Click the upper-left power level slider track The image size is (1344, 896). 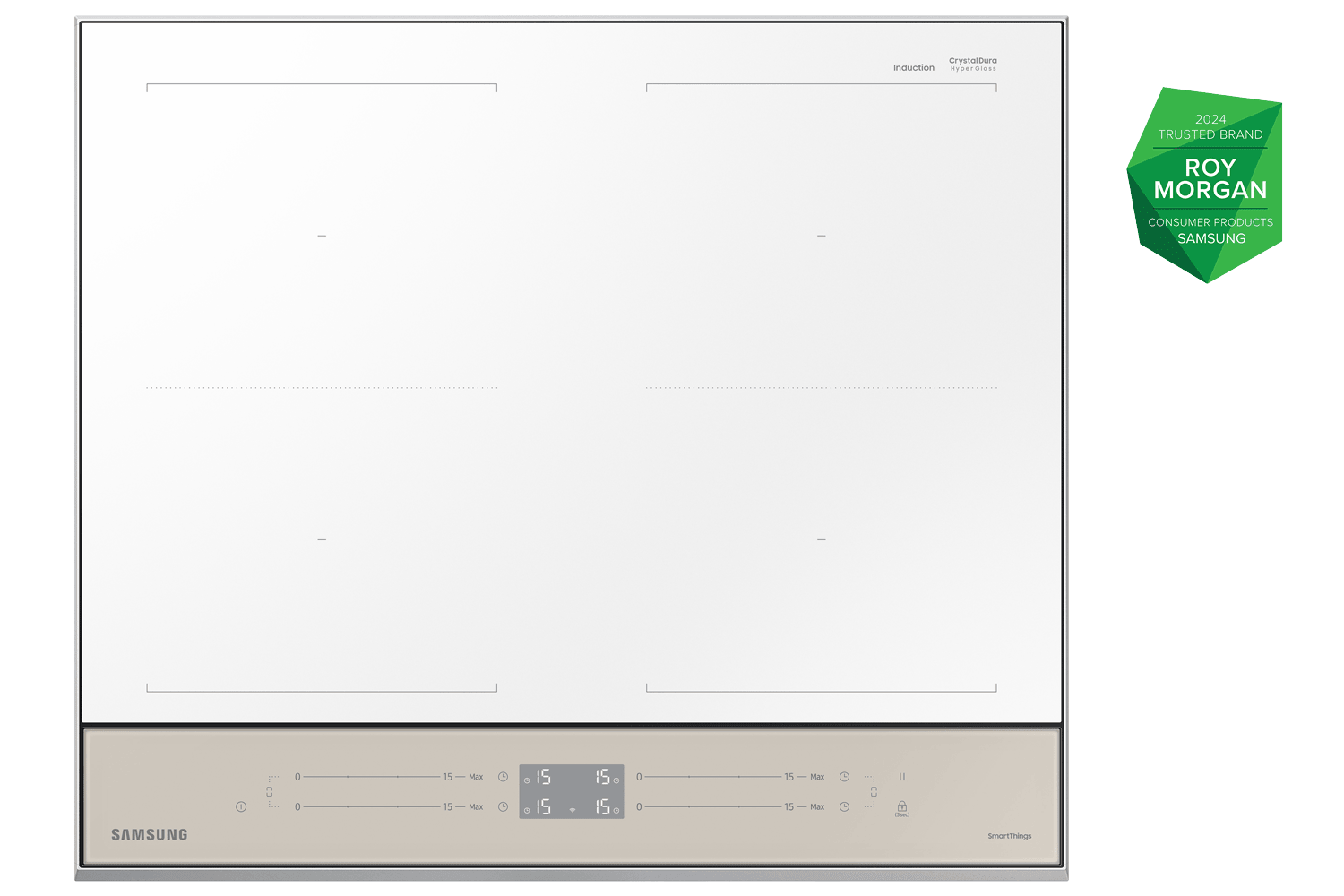click(x=372, y=777)
